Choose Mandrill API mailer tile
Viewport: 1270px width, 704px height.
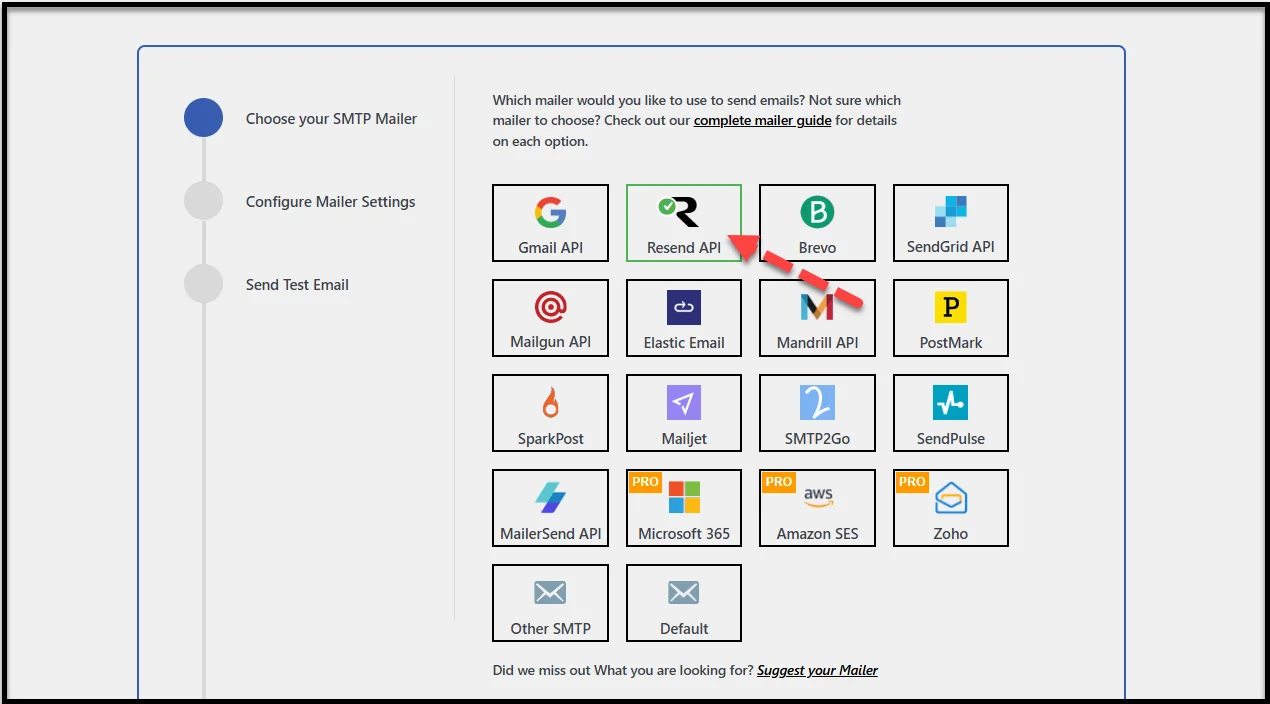[x=817, y=318]
